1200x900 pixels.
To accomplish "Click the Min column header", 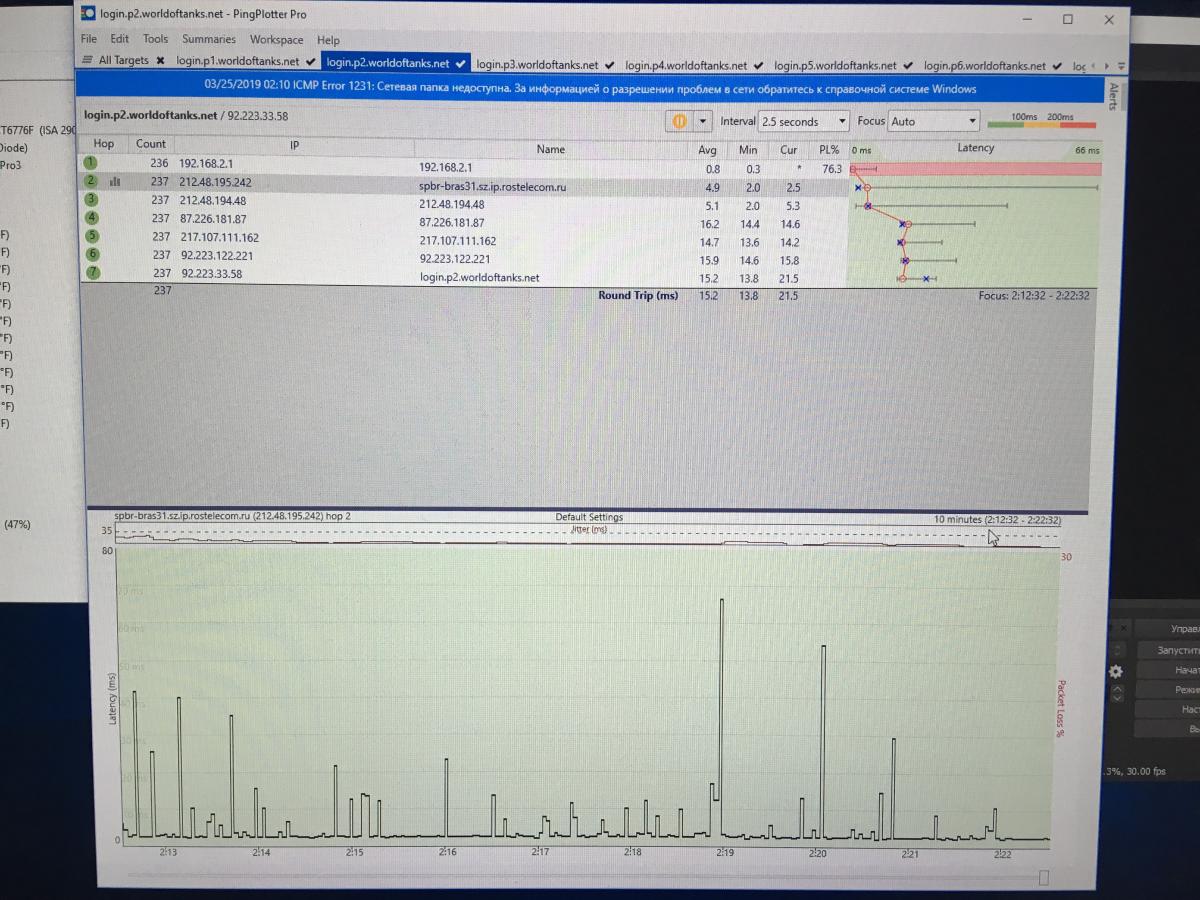I will (x=748, y=150).
